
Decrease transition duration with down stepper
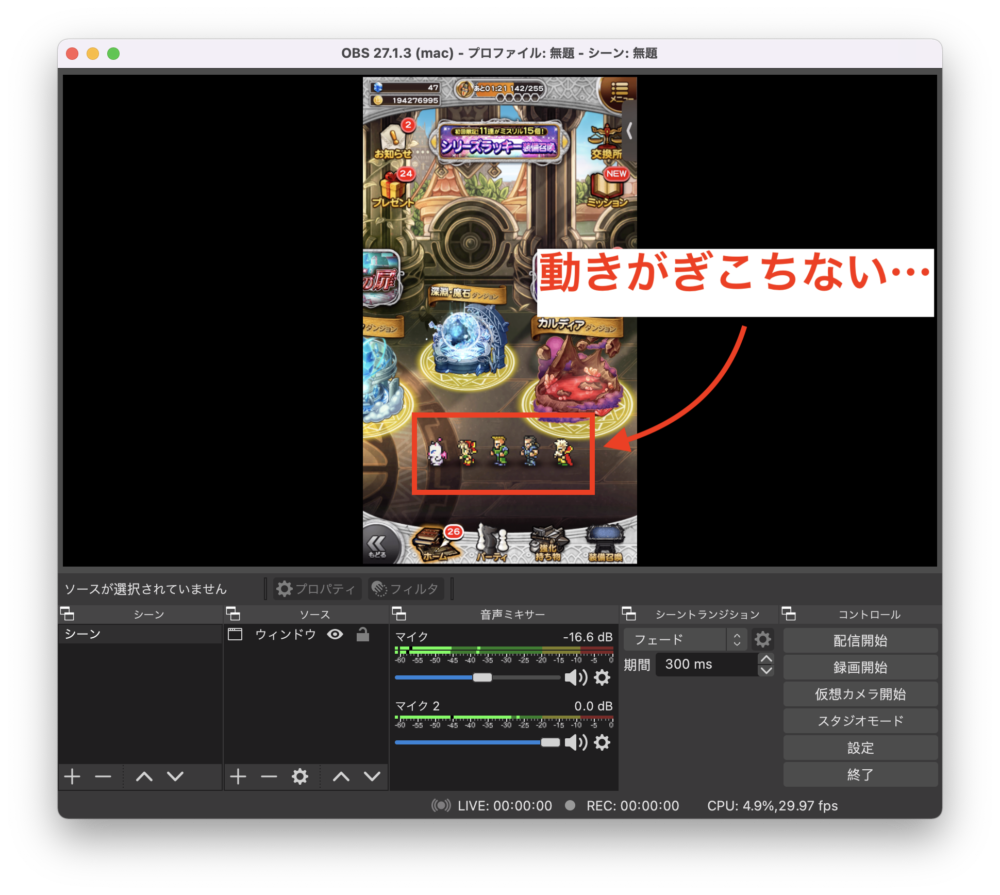coord(767,670)
